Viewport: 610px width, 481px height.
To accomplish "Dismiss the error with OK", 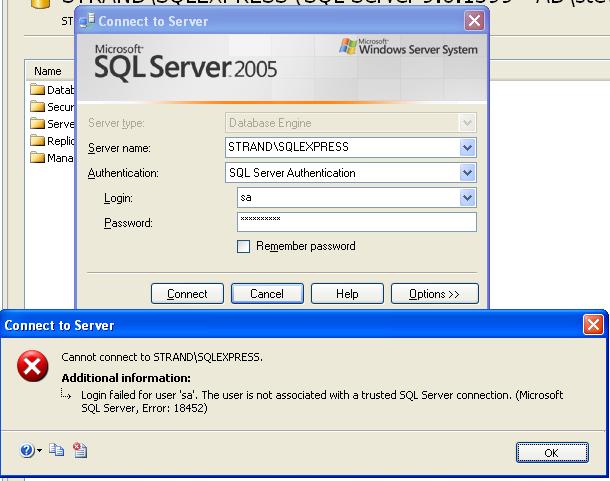I will pyautogui.click(x=552, y=453).
